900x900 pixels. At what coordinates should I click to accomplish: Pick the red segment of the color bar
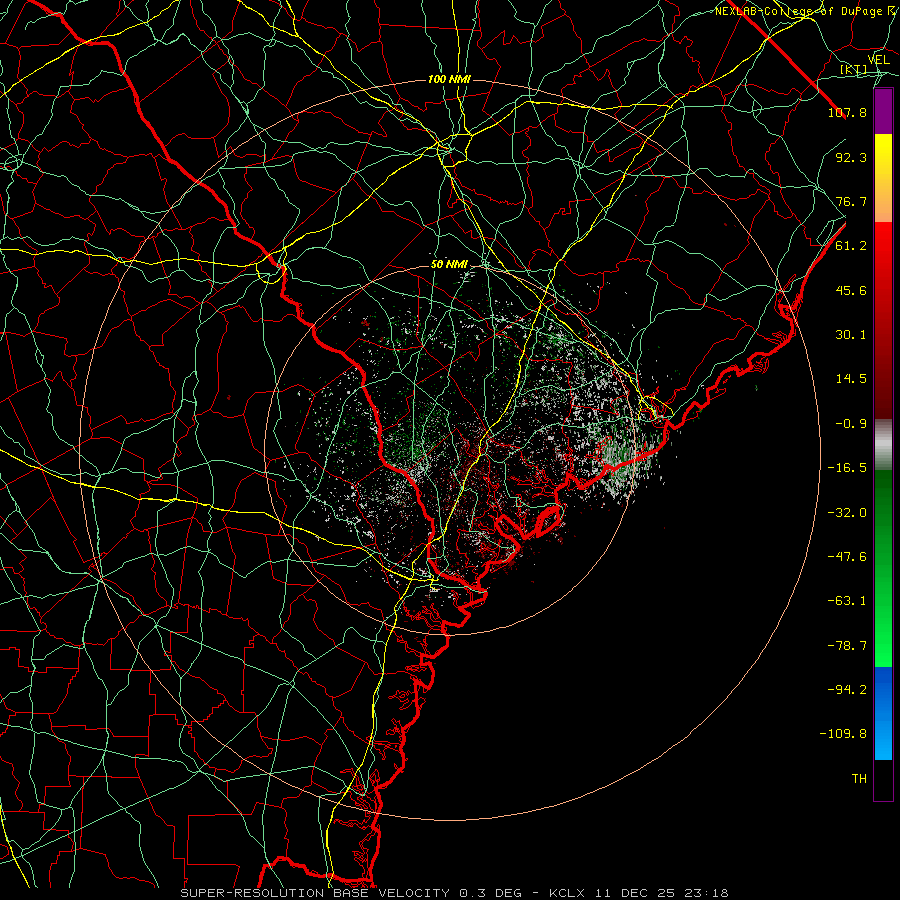[883, 320]
